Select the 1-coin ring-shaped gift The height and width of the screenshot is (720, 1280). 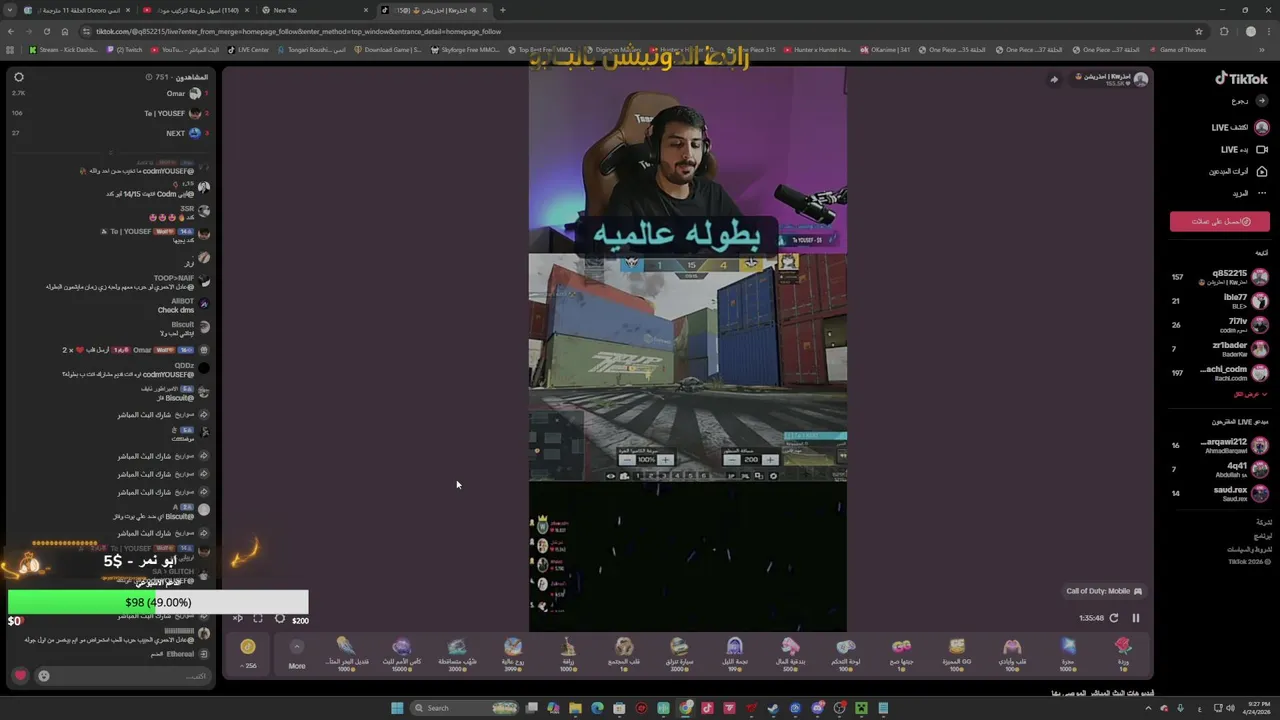[x=624, y=653]
